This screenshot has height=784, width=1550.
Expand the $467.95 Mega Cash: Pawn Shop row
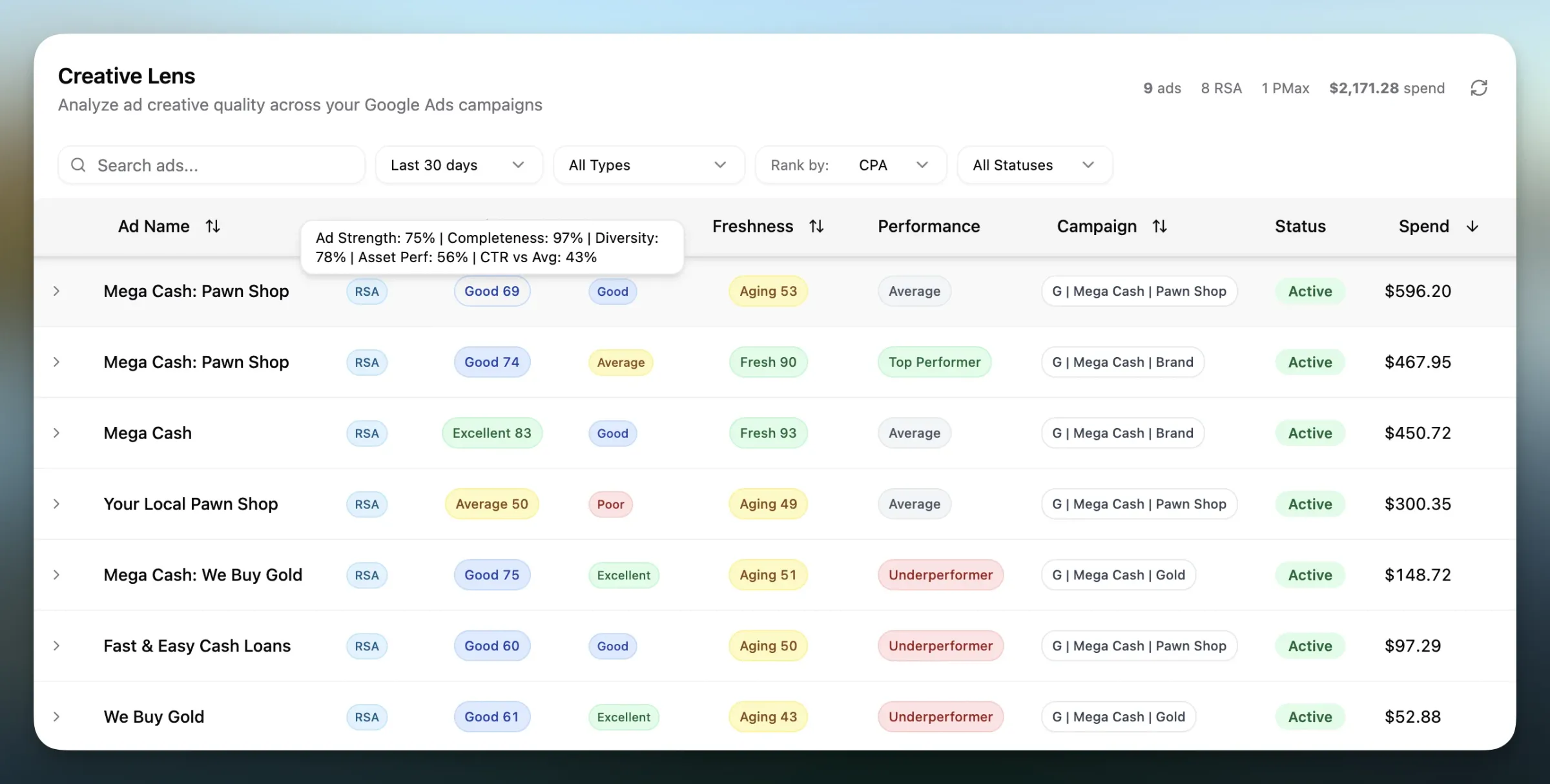tap(56, 362)
